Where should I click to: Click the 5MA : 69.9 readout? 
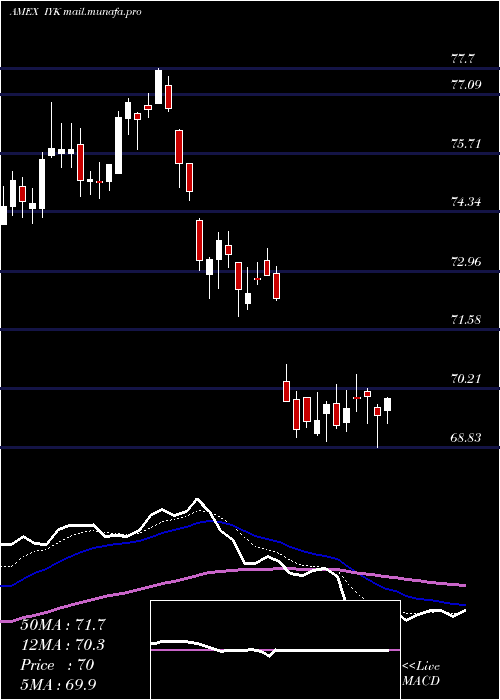coord(59,685)
